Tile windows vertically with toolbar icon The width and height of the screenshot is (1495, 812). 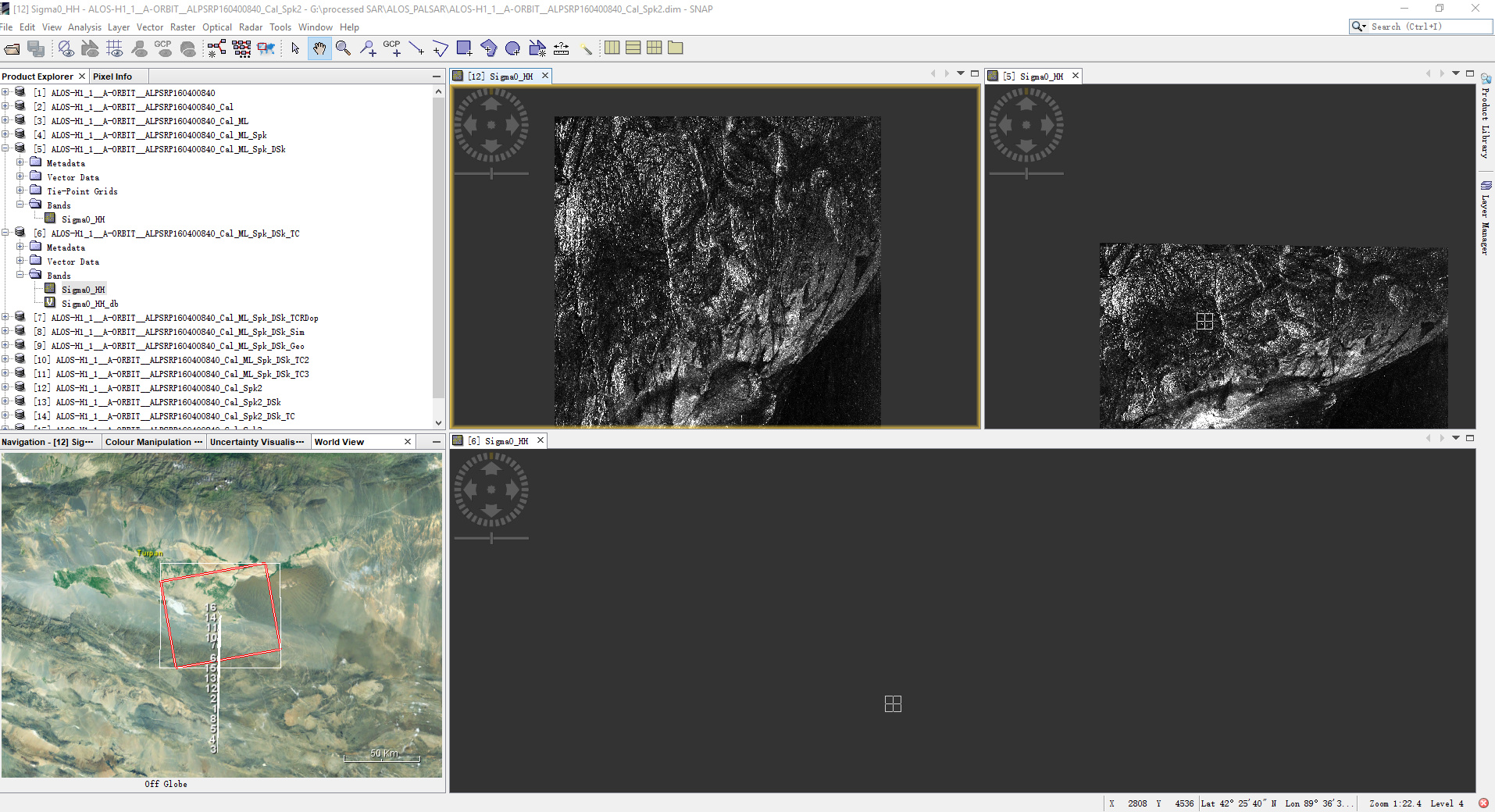pyautogui.click(x=612, y=48)
